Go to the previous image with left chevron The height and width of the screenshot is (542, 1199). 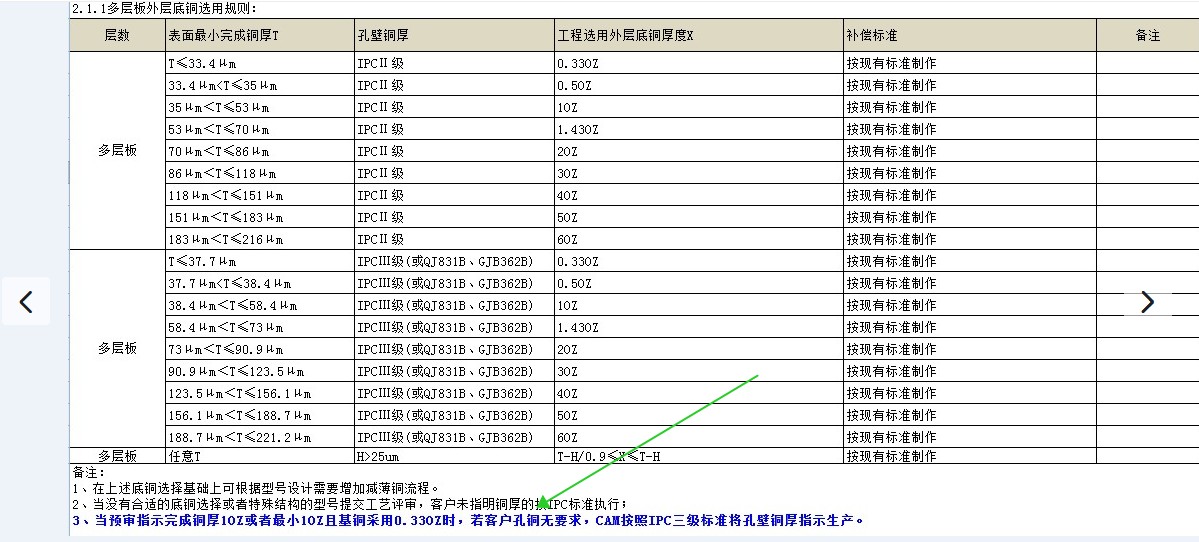(x=26, y=302)
